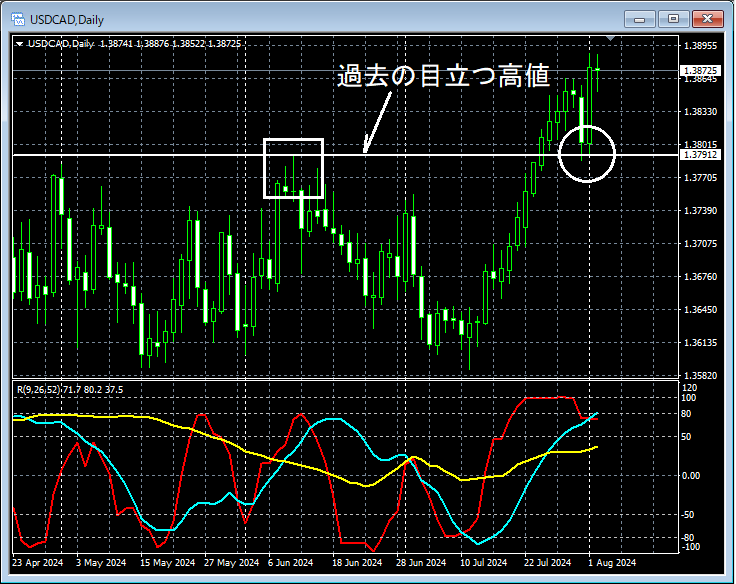Image resolution: width=736 pixels, height=584 pixels.
Task: Maximize the USDCAD,Daily chart window
Action: [674, 19]
